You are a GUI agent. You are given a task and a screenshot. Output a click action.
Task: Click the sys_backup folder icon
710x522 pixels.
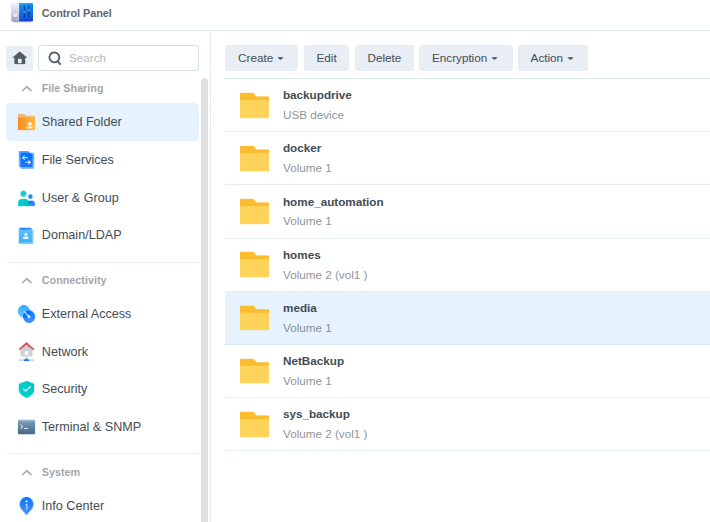(x=254, y=424)
